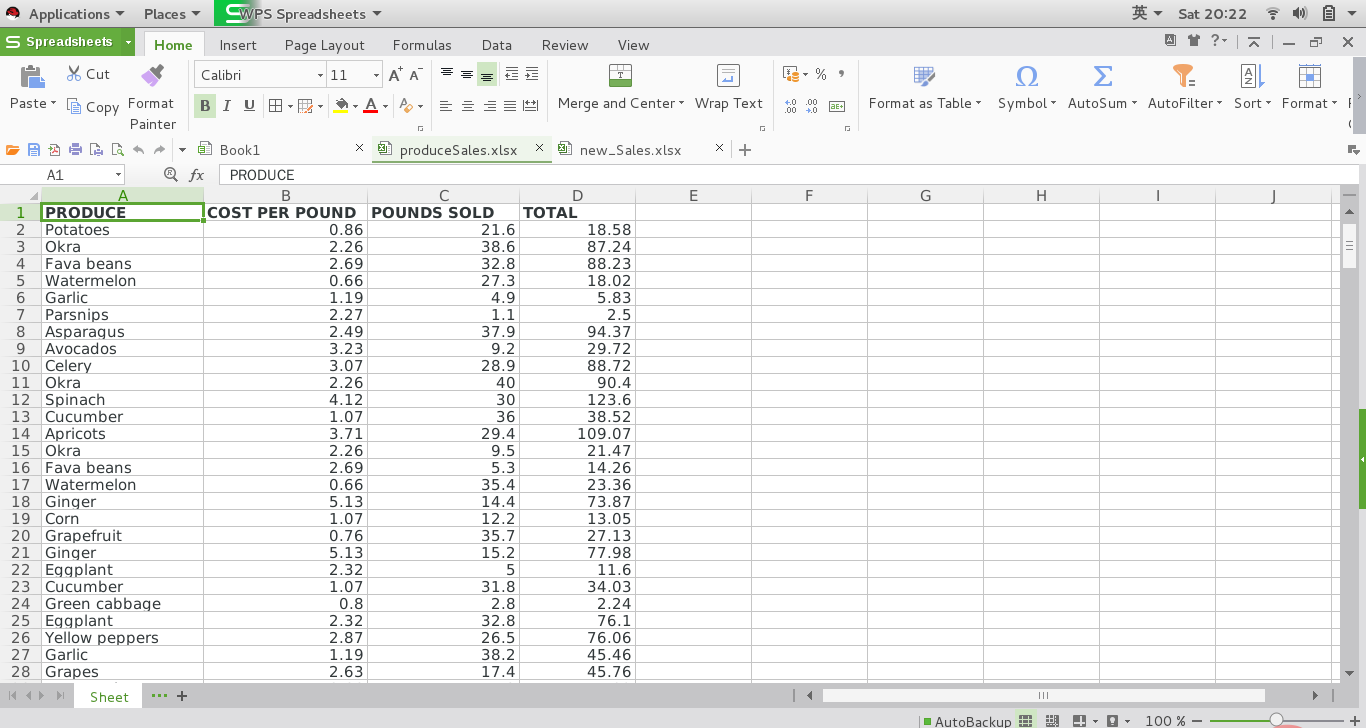Screen dimensions: 1366x728
Task: Expand the borders dropdown arrow
Action: click(x=289, y=106)
